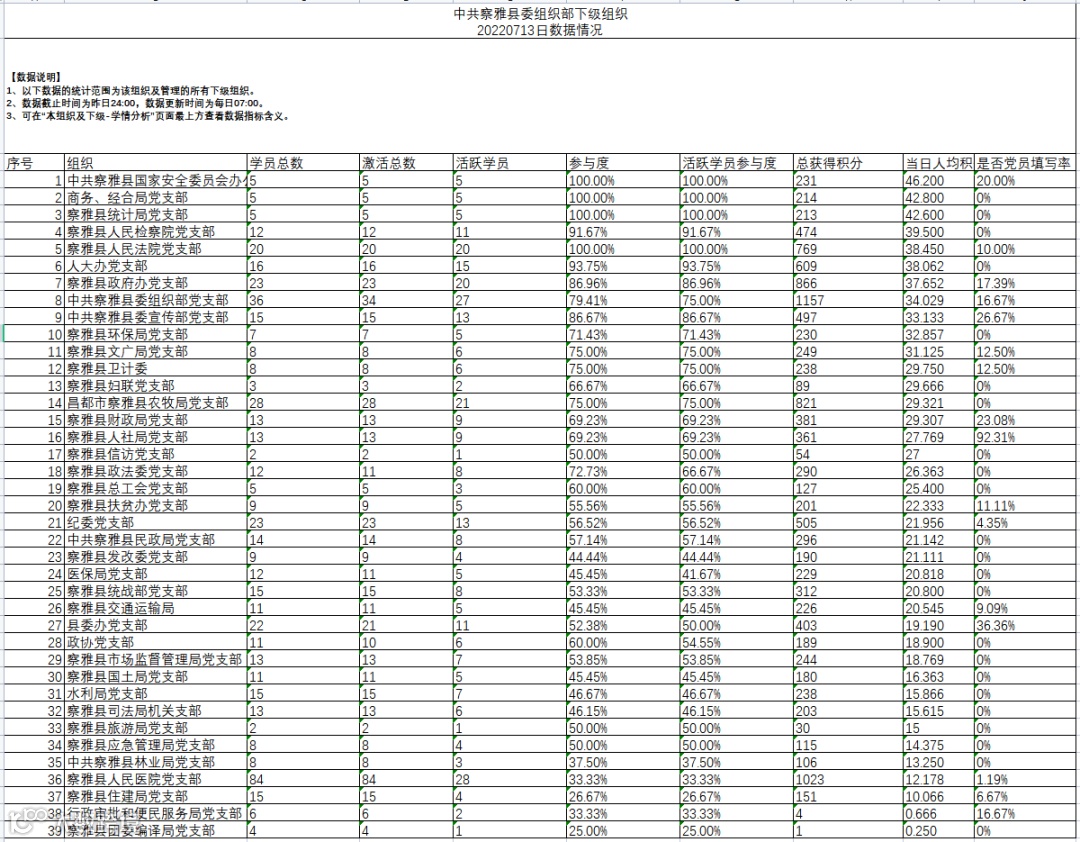Click cell 察雅县应急管理局党支部
1080x842 pixels.
tap(156, 745)
